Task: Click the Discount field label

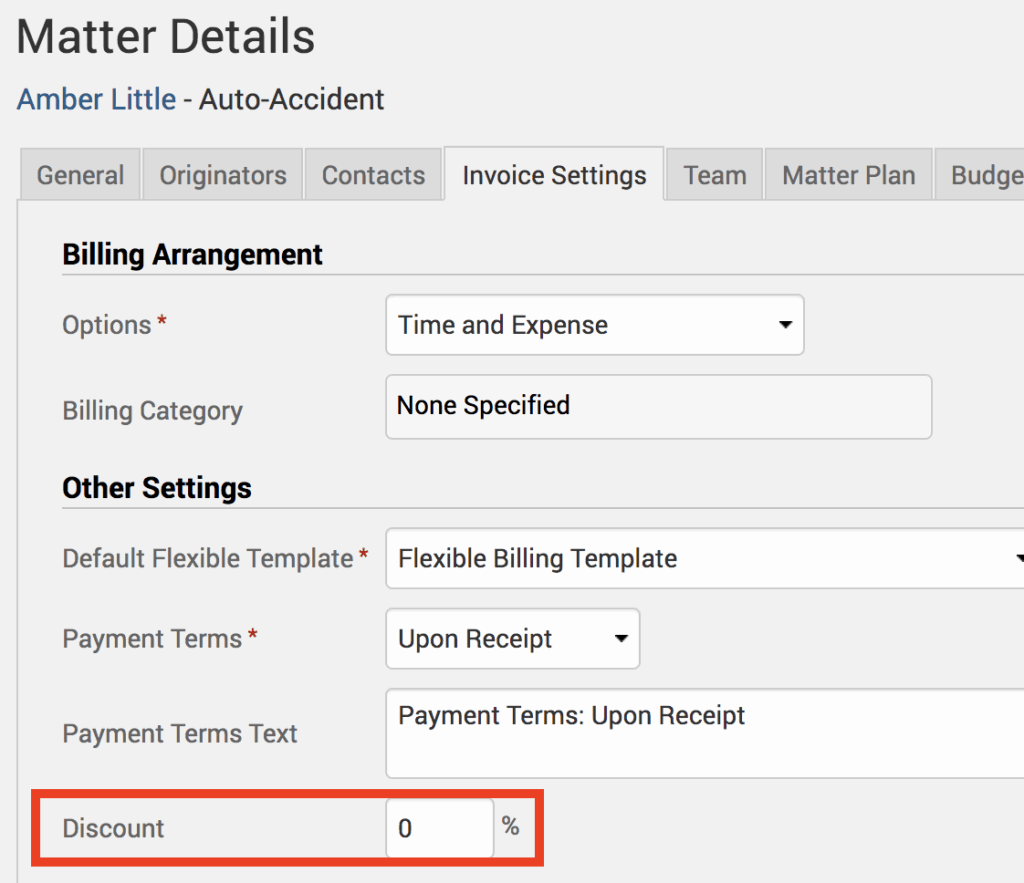Action: pyautogui.click(x=113, y=828)
